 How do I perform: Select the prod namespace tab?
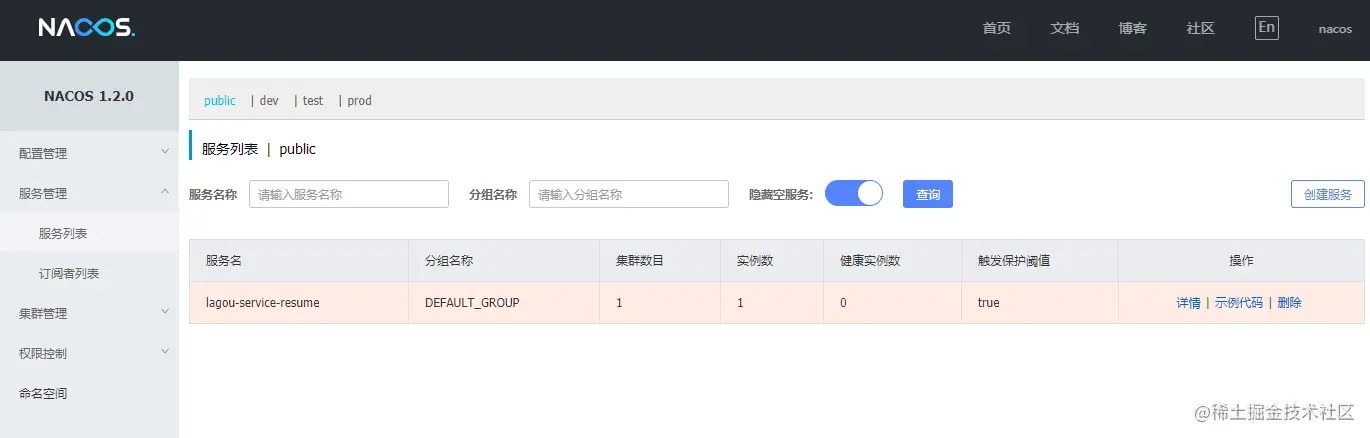(x=359, y=101)
